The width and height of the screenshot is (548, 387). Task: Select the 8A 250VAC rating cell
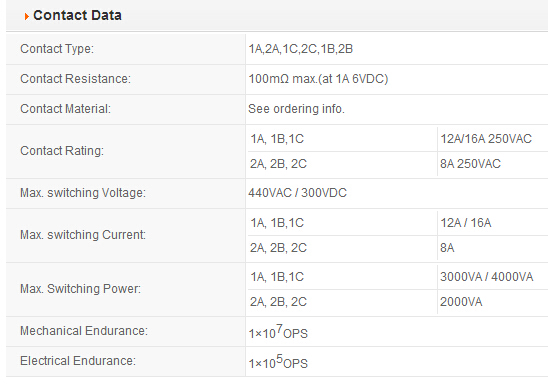pos(470,164)
